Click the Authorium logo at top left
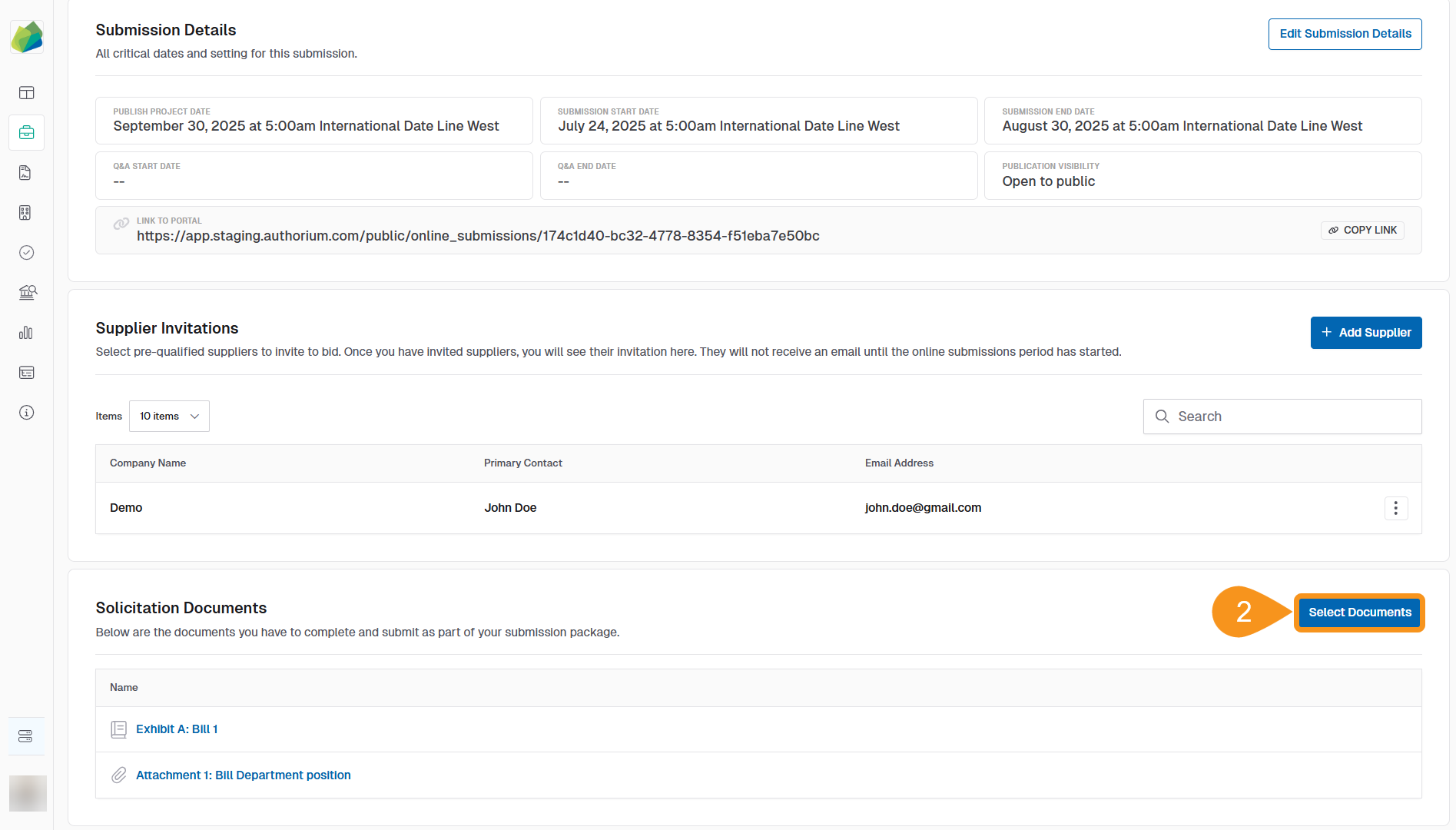The image size is (1456, 830). click(x=28, y=36)
